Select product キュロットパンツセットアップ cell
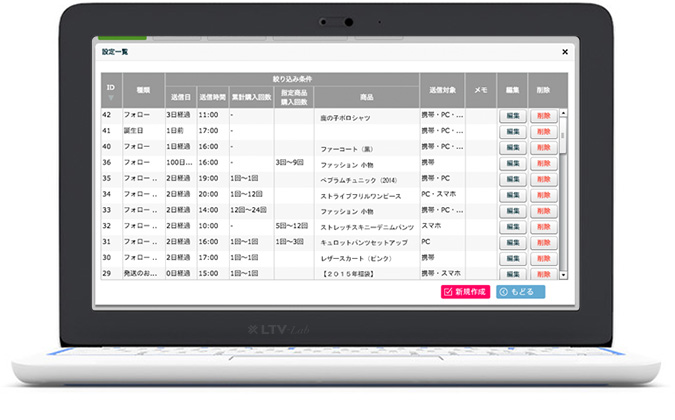 [x=367, y=243]
